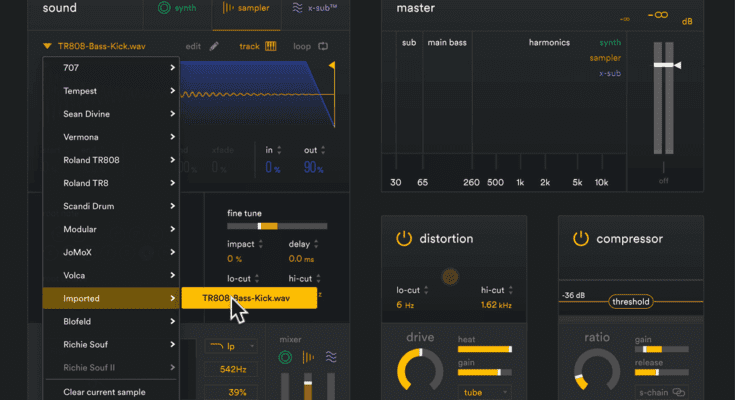Click the compressor threshold handle
Viewport: 735px width, 400px height.
point(630,302)
